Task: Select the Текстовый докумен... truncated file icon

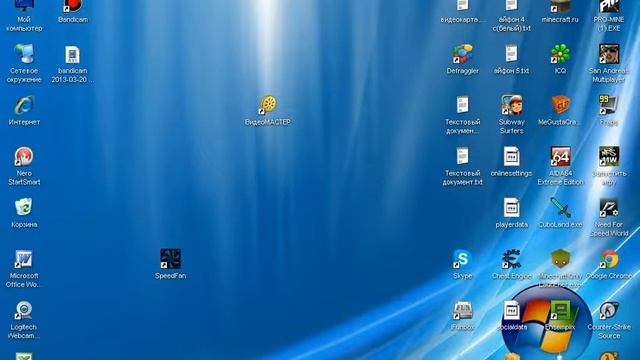Action: tap(462, 105)
